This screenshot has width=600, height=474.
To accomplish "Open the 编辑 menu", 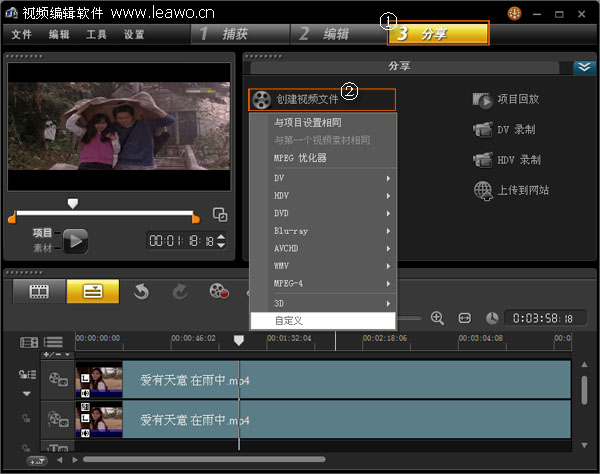I will pyautogui.click(x=59, y=34).
